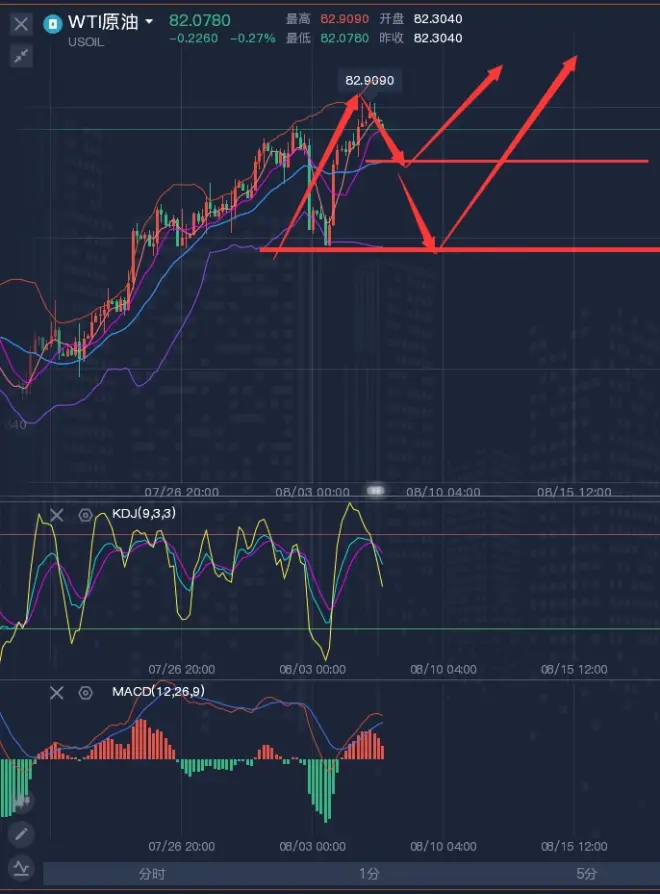Switch to the 分时 timeframe tab

click(152, 873)
